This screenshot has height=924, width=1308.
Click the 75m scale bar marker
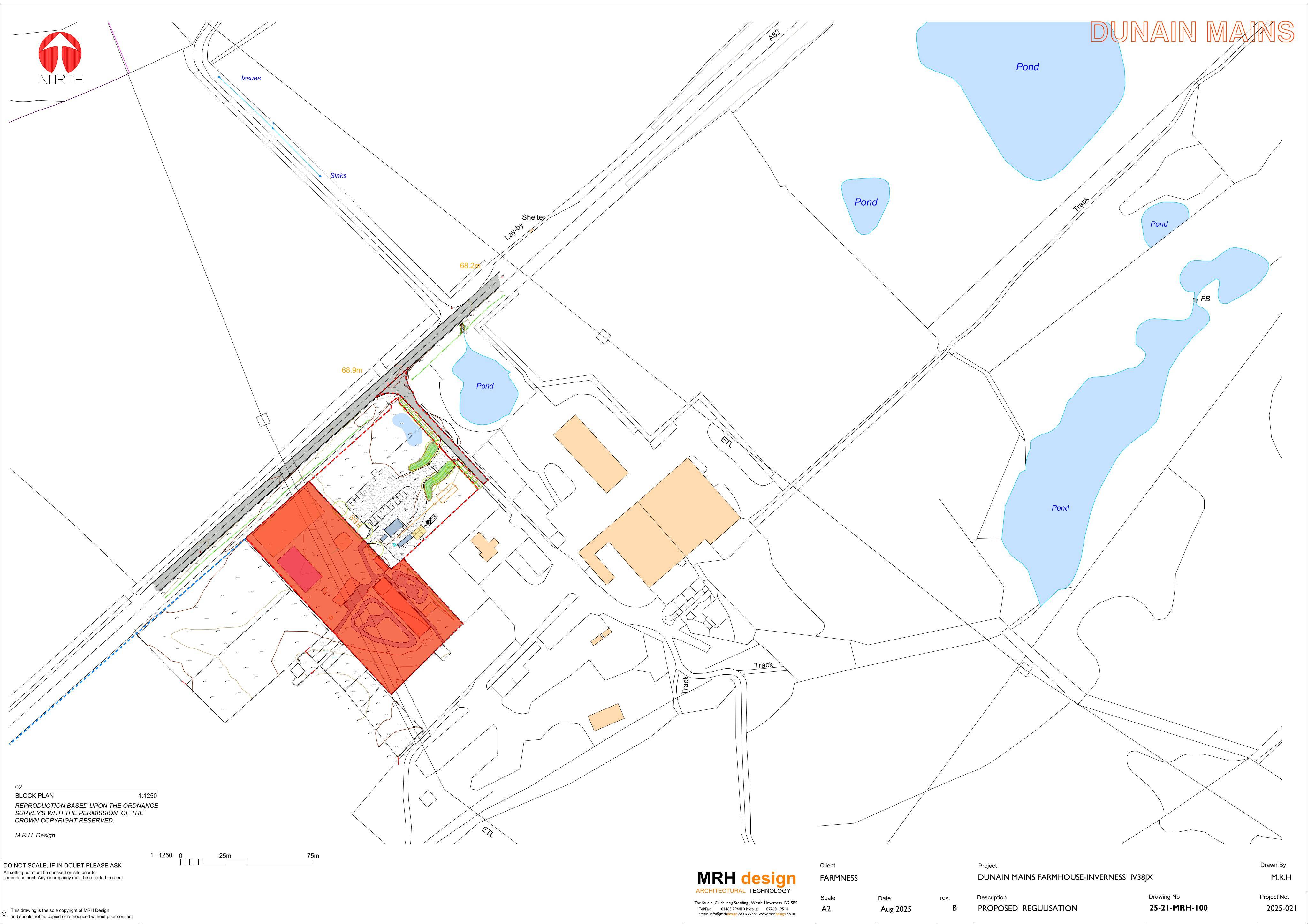click(313, 856)
